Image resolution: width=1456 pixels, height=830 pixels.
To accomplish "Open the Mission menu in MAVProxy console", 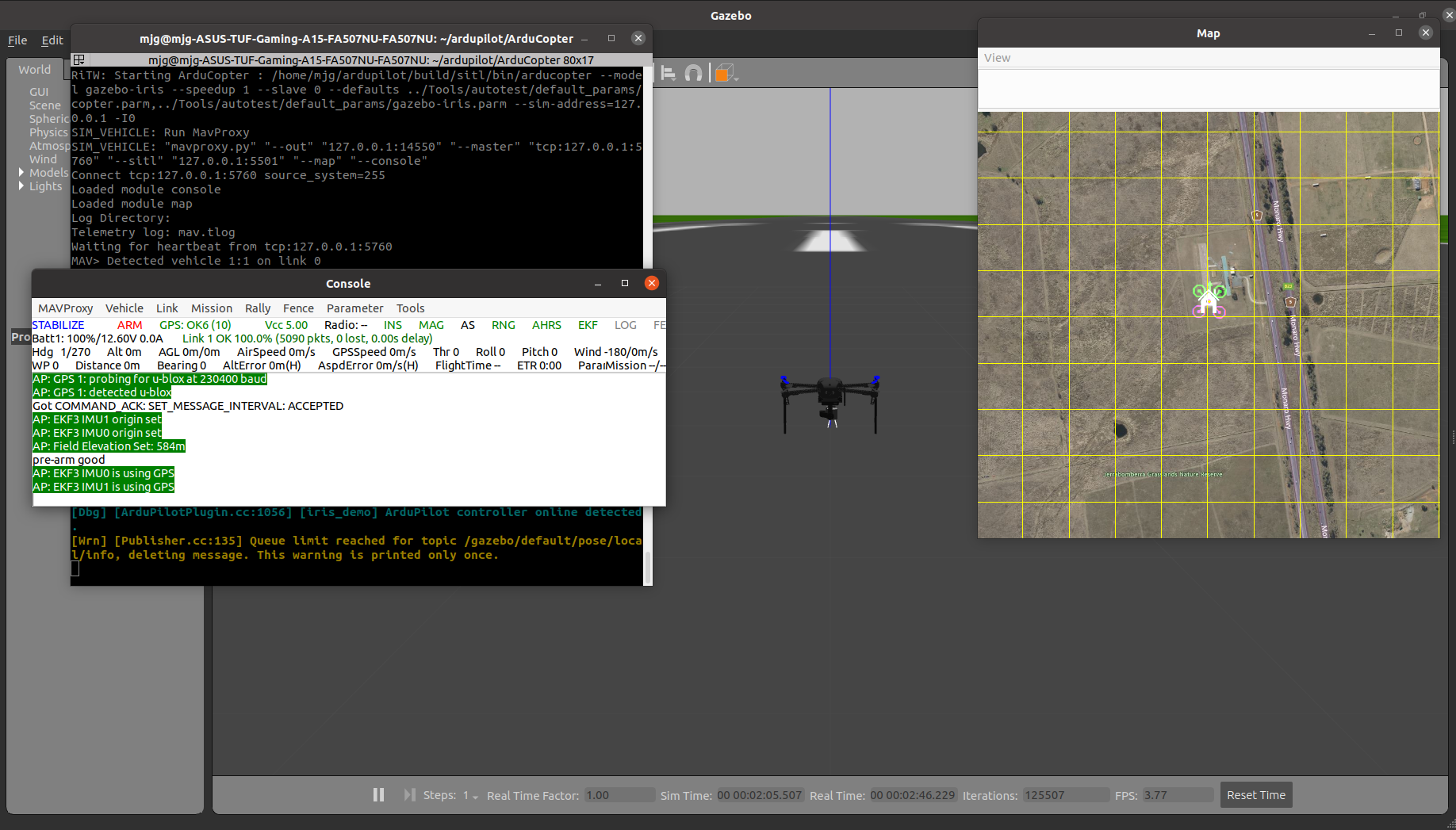I will (211, 308).
